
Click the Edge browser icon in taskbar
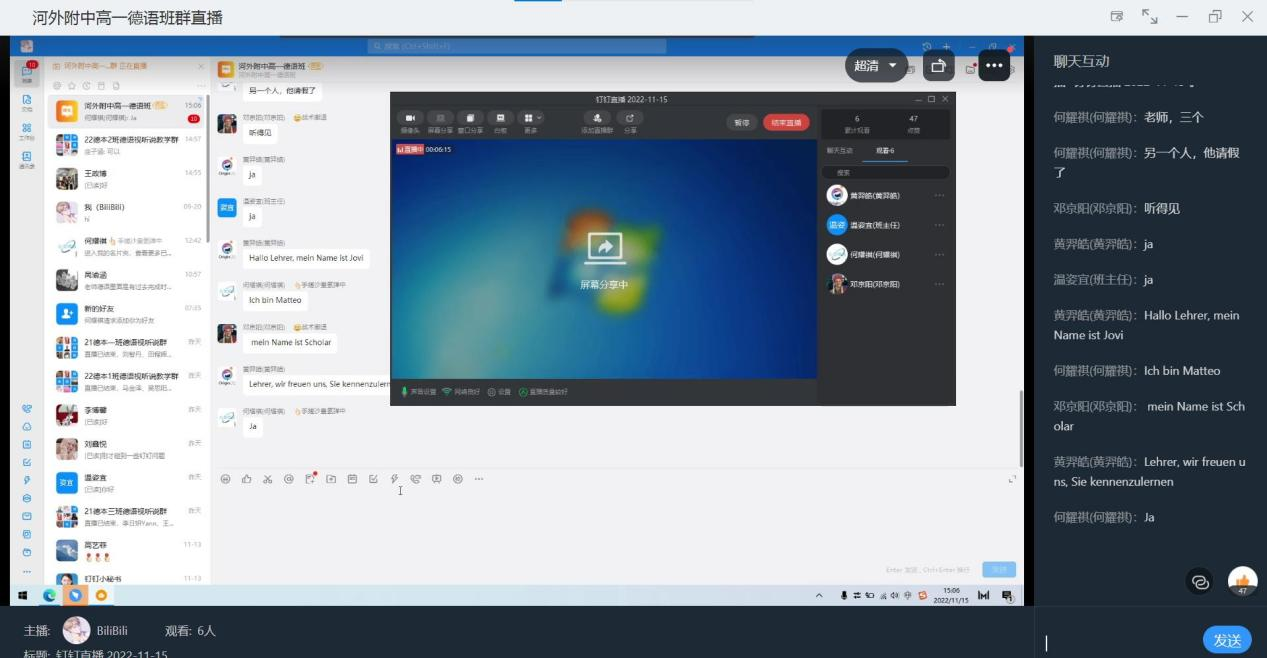pos(49,595)
